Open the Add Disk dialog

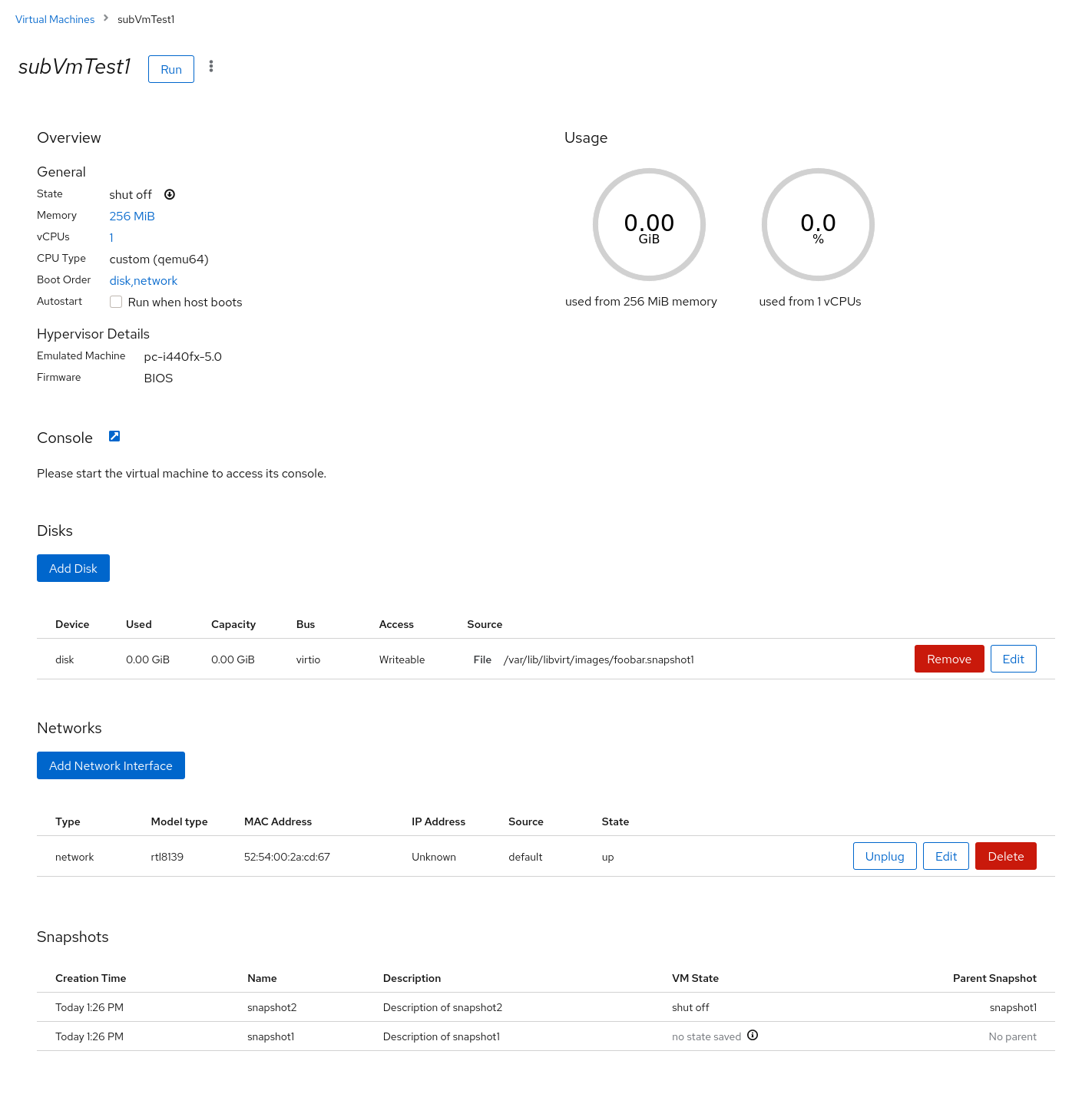(x=73, y=568)
